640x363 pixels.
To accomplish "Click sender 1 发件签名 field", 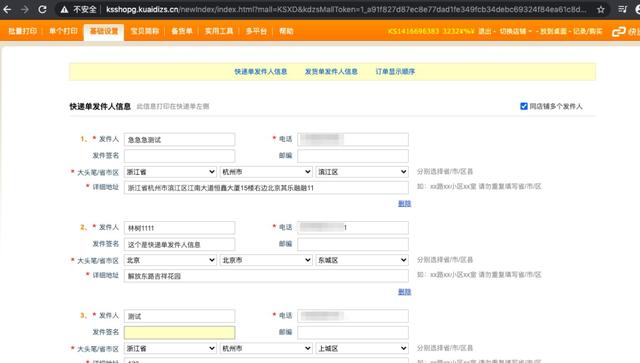I will 180,156.
